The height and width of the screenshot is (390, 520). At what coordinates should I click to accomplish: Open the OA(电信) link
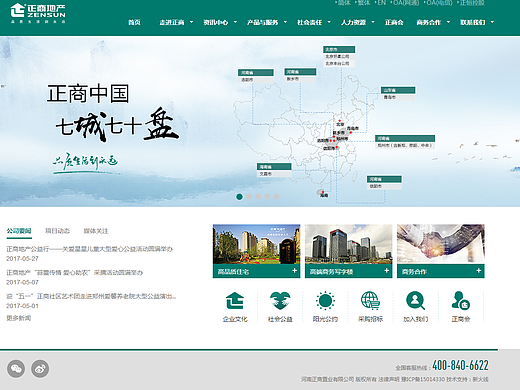click(x=439, y=3)
